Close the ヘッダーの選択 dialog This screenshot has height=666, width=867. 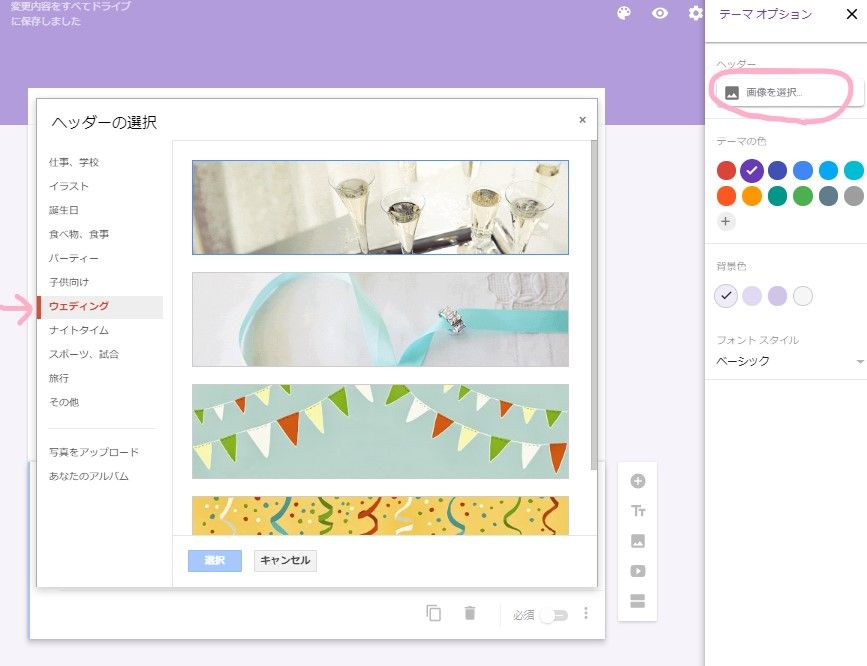[x=582, y=119]
